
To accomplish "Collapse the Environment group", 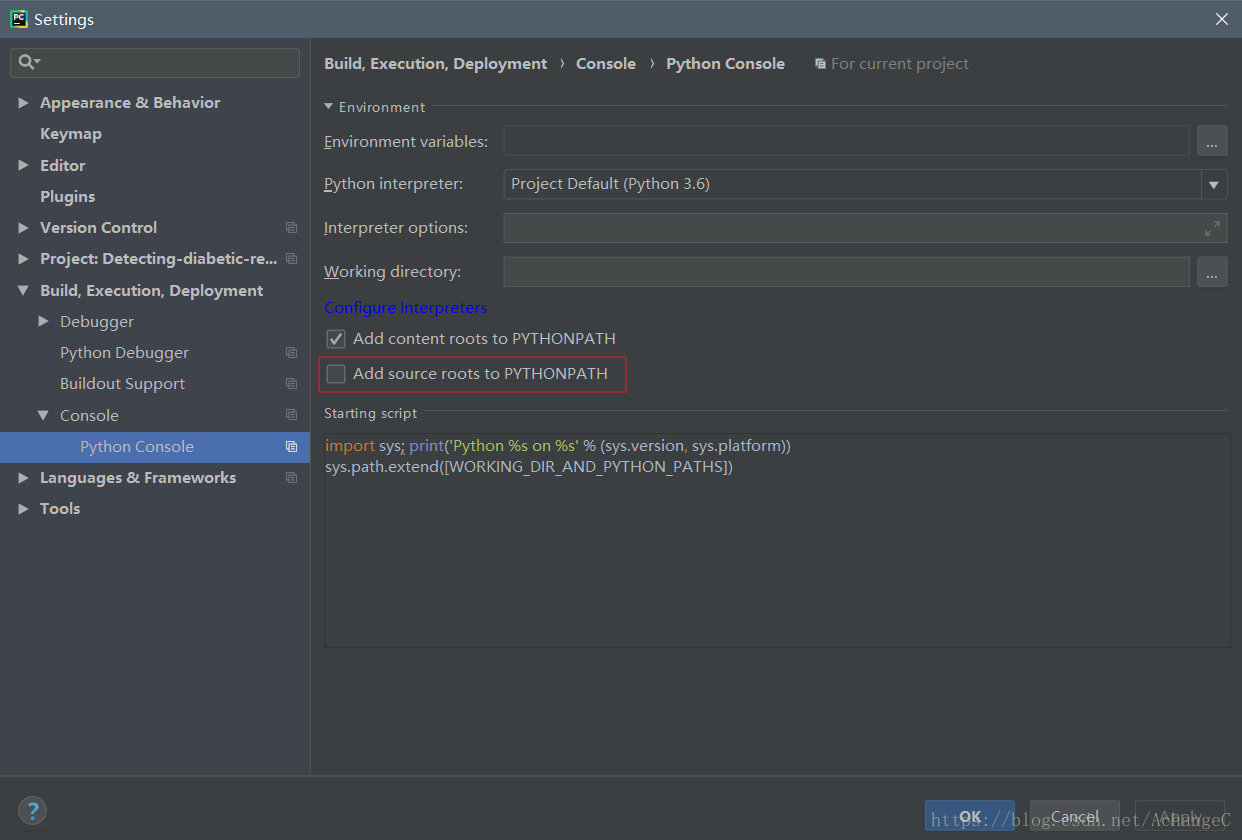I will point(329,107).
